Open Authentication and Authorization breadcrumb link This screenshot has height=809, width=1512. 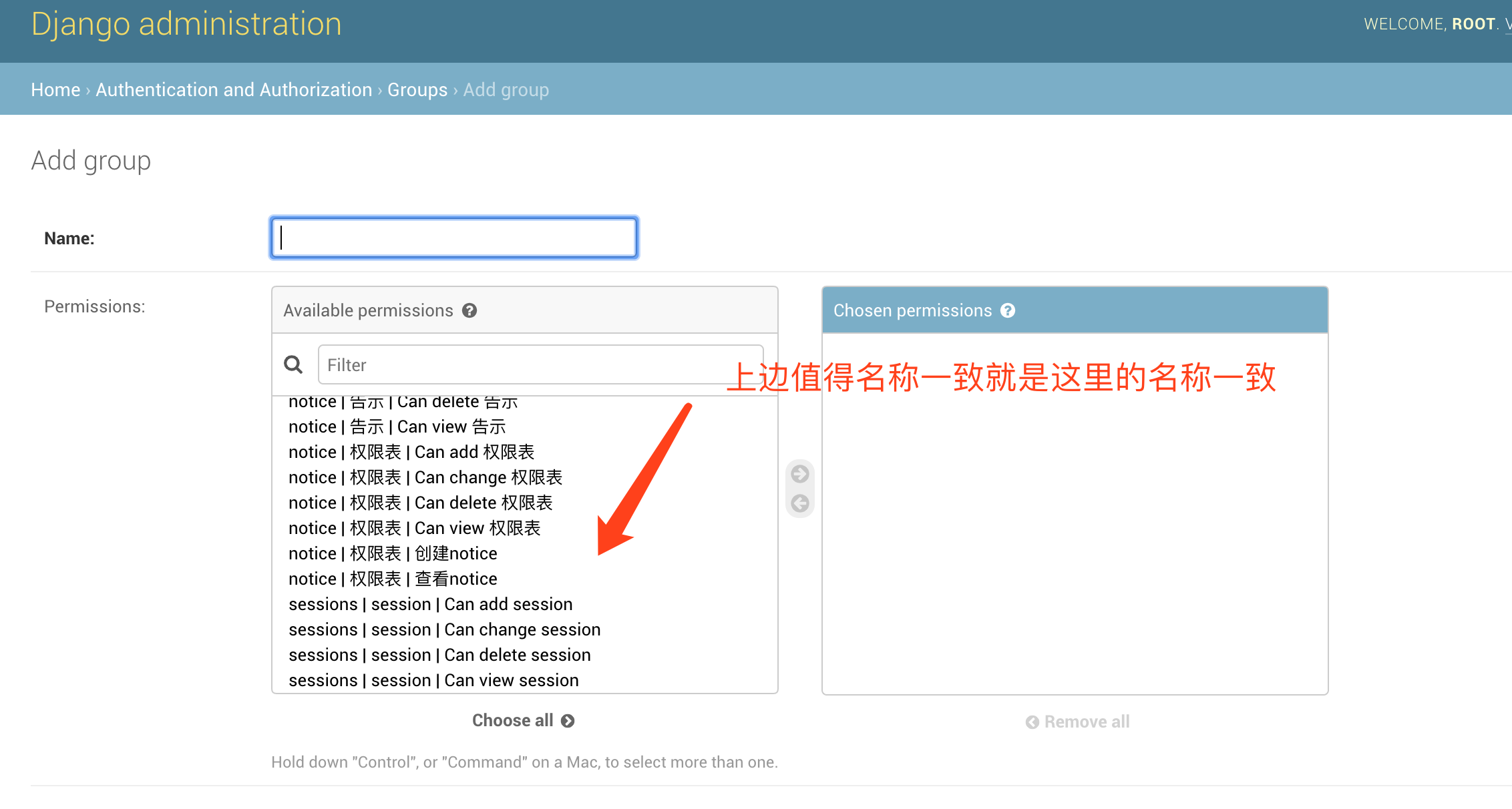pos(234,89)
